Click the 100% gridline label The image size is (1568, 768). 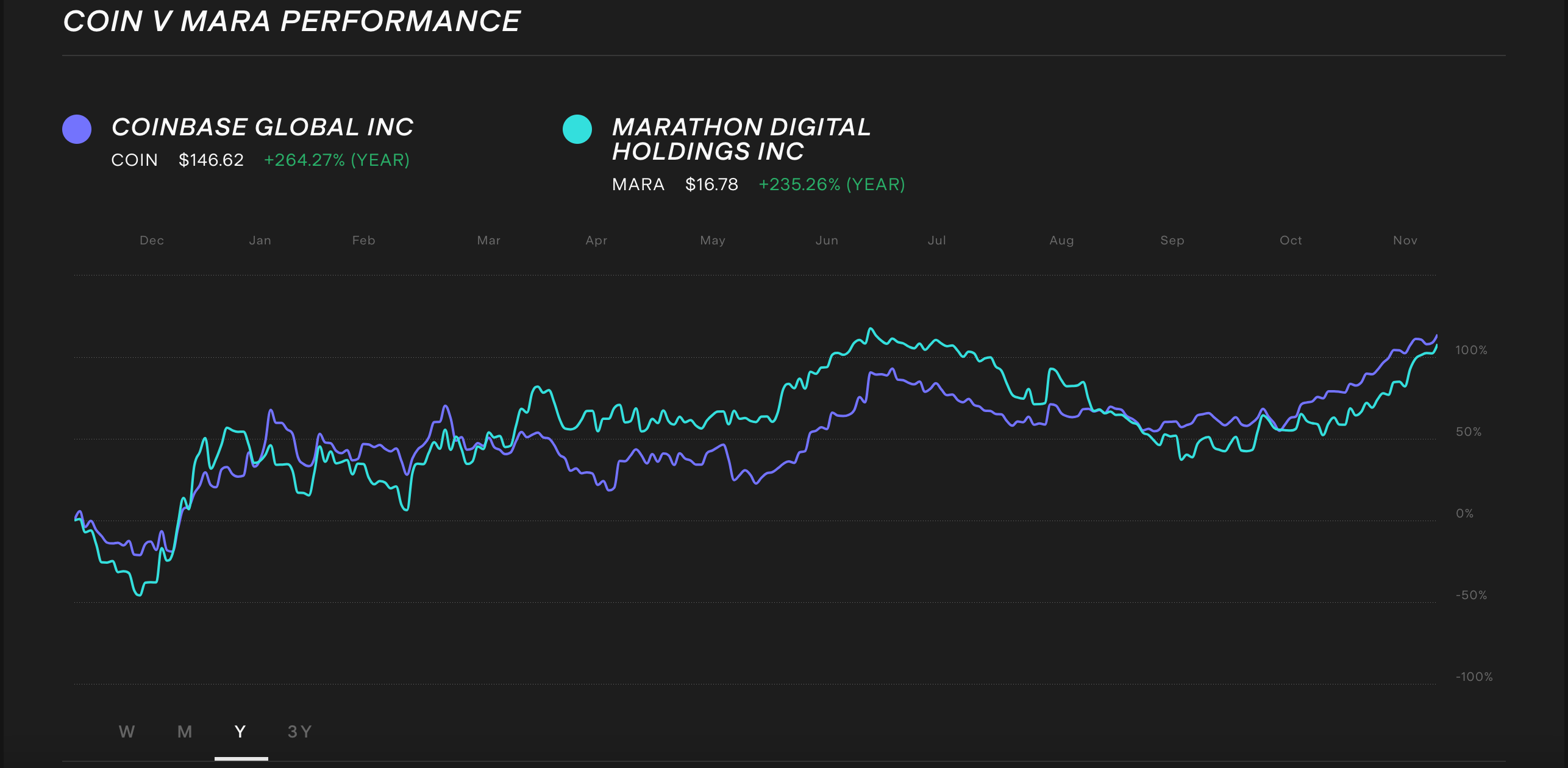coord(1472,350)
